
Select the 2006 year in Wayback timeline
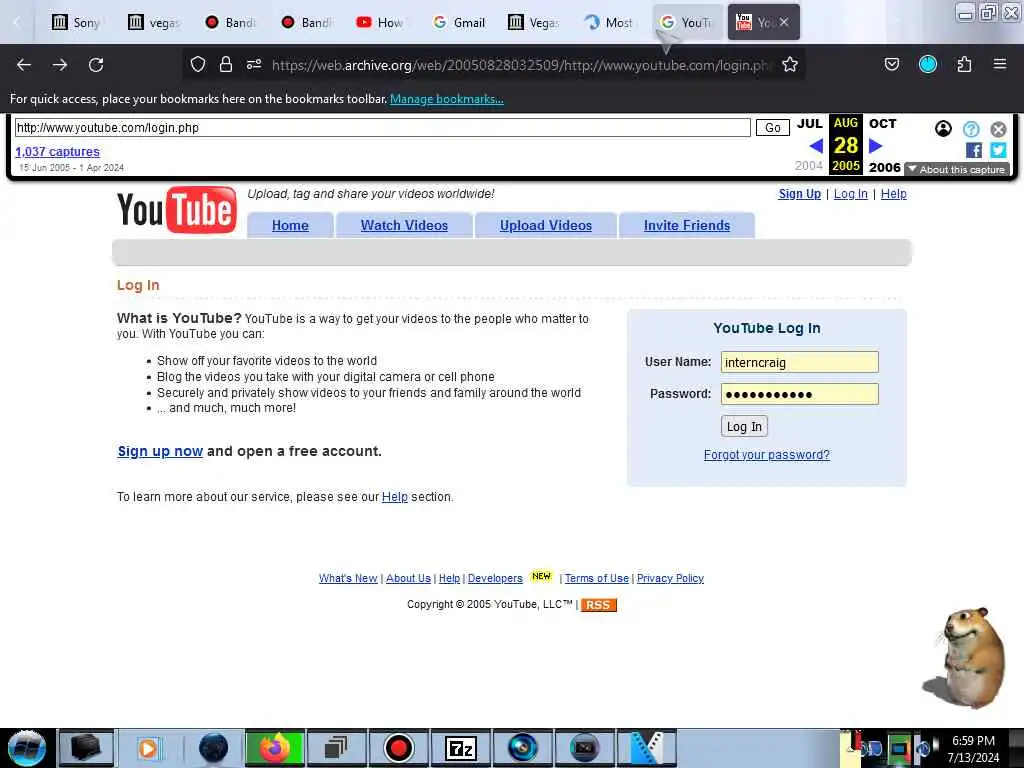pos(885,167)
